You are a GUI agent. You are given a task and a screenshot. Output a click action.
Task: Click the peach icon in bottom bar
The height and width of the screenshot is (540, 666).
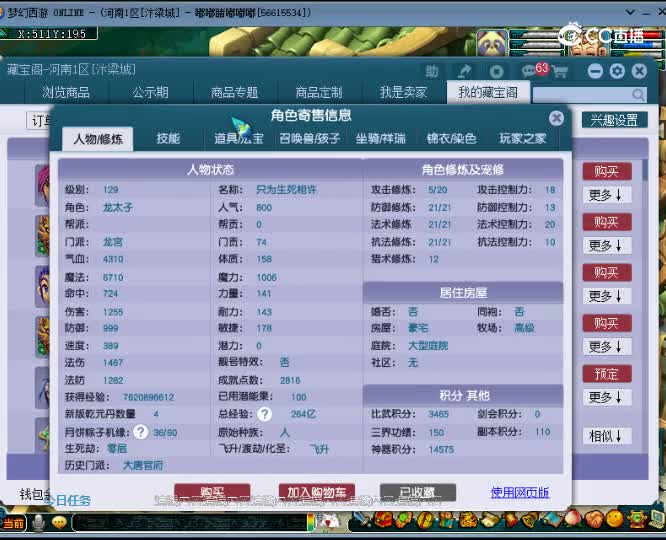pos(572,519)
